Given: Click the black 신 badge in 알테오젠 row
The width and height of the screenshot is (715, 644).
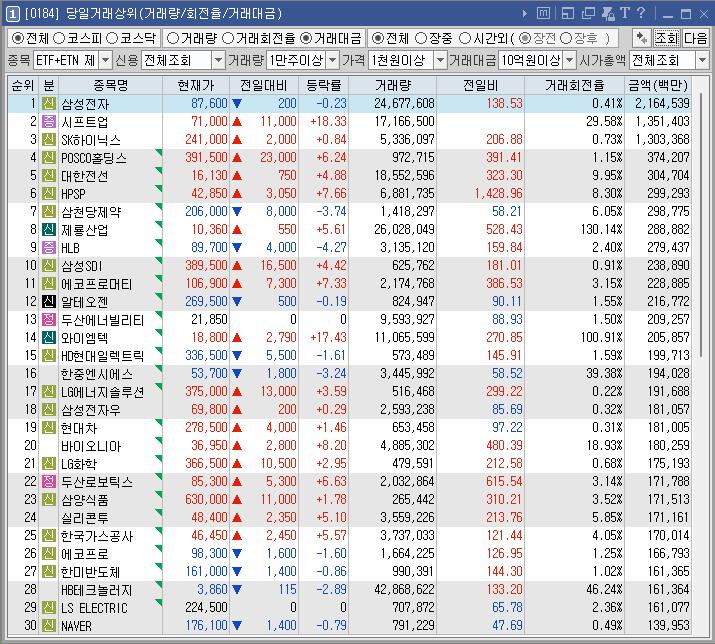Looking at the screenshot, I should (x=49, y=301).
